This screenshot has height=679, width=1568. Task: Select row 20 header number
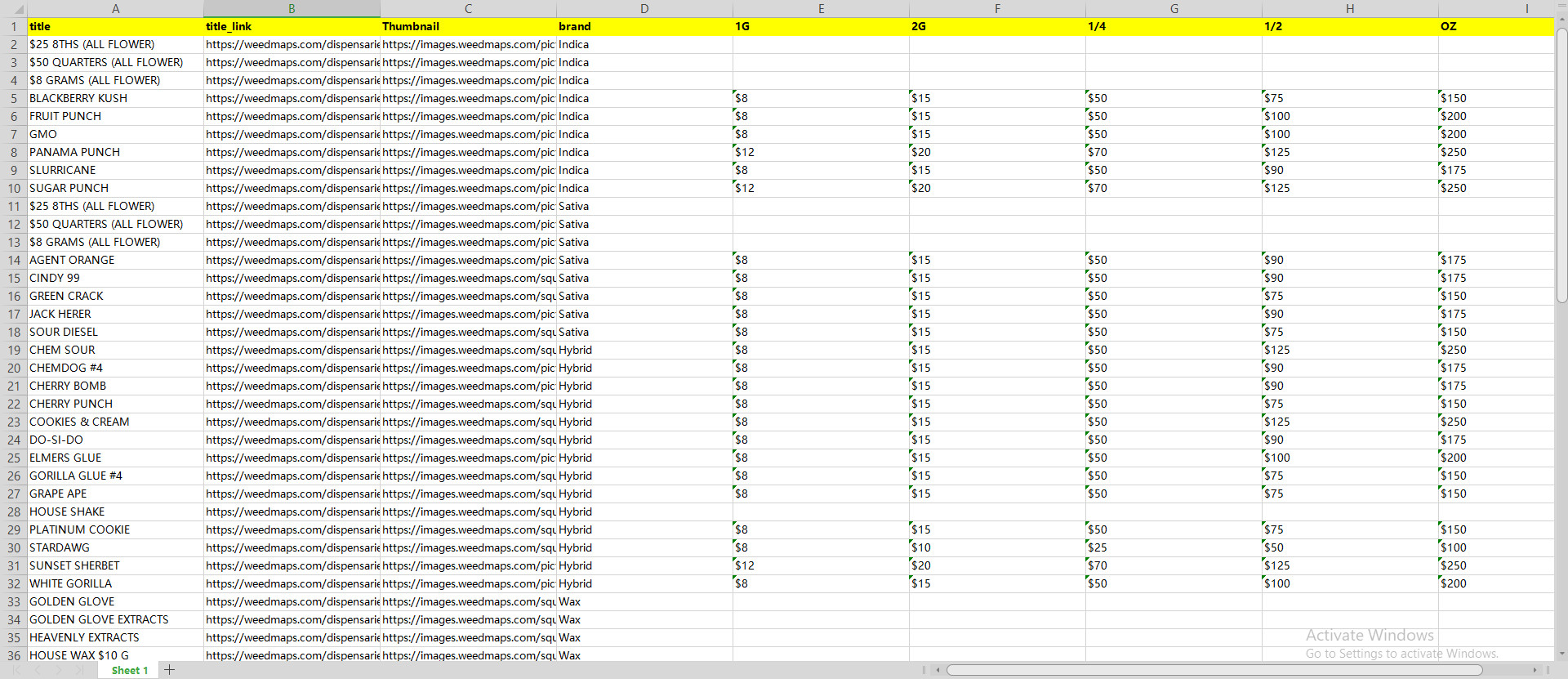(14, 368)
